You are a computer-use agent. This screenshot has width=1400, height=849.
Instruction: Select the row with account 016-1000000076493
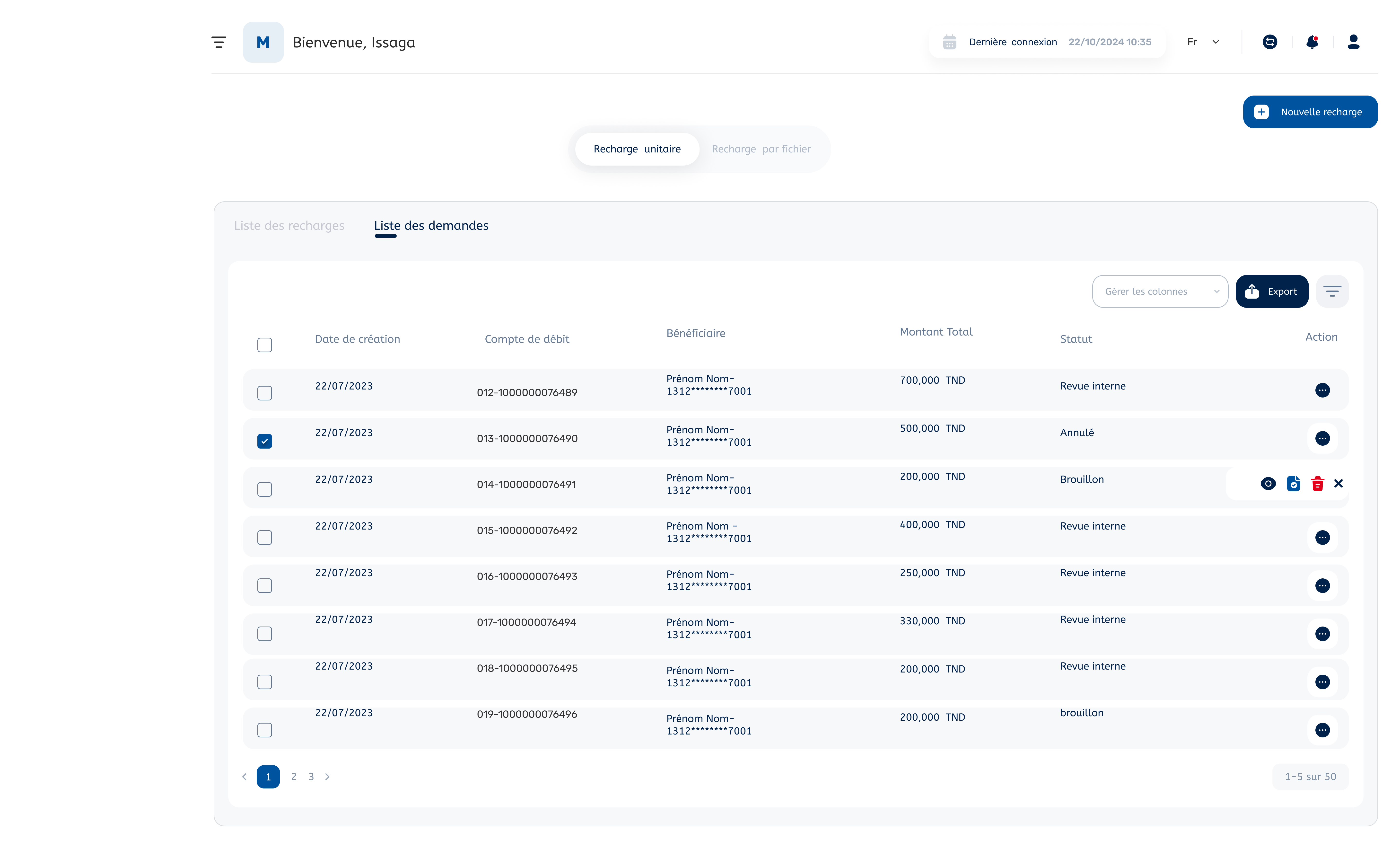click(x=265, y=586)
